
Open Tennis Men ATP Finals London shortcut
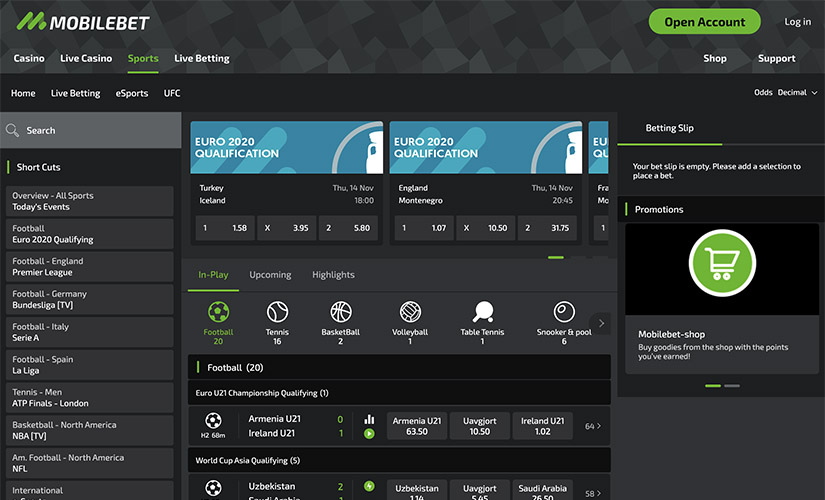click(x=89, y=397)
